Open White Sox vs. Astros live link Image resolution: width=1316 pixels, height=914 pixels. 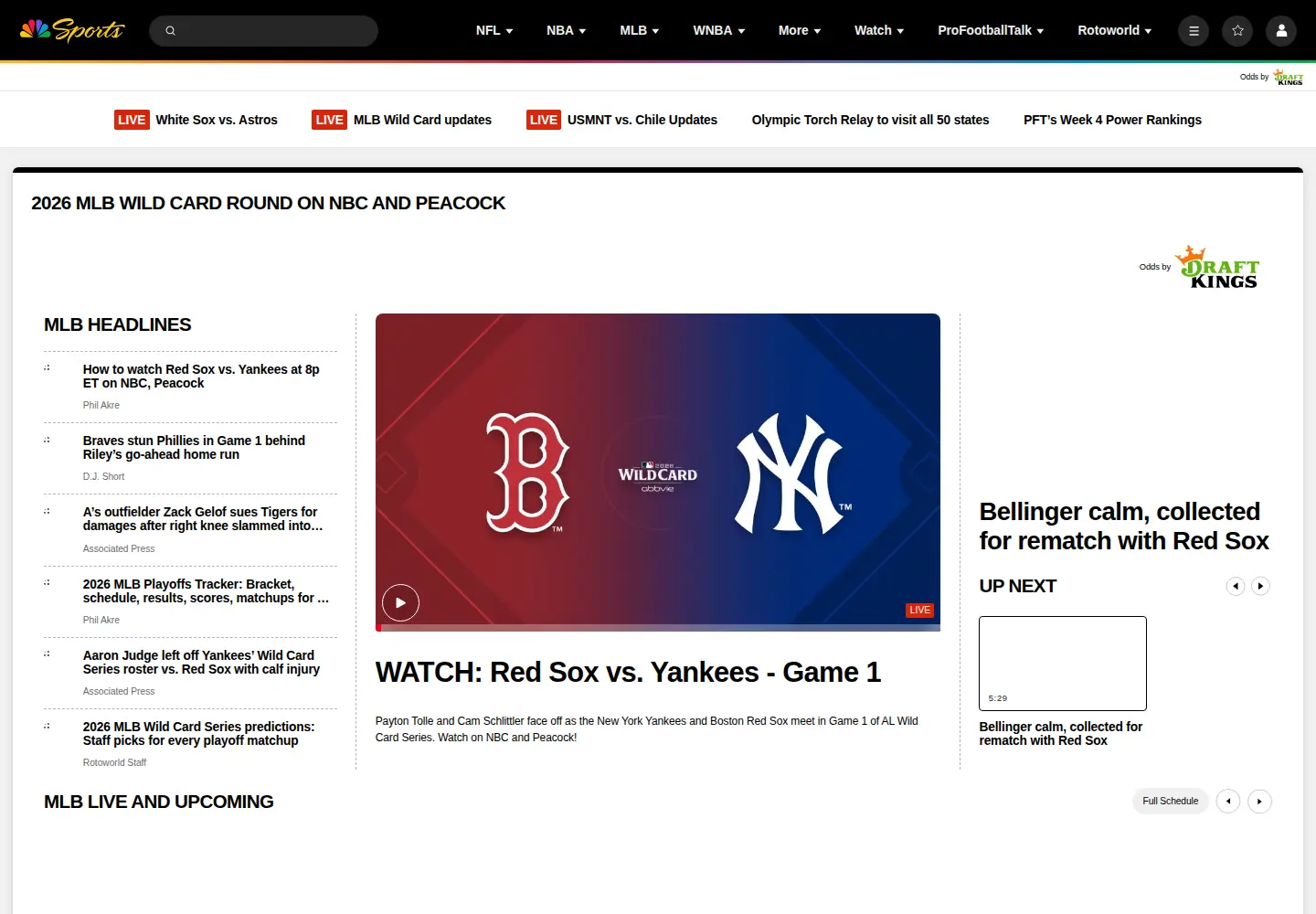point(217,120)
